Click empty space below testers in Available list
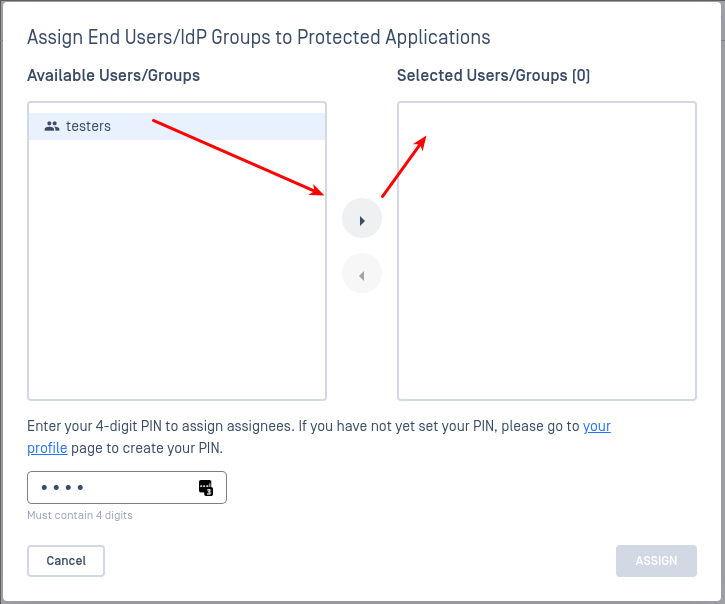The width and height of the screenshot is (725, 604). (177, 268)
